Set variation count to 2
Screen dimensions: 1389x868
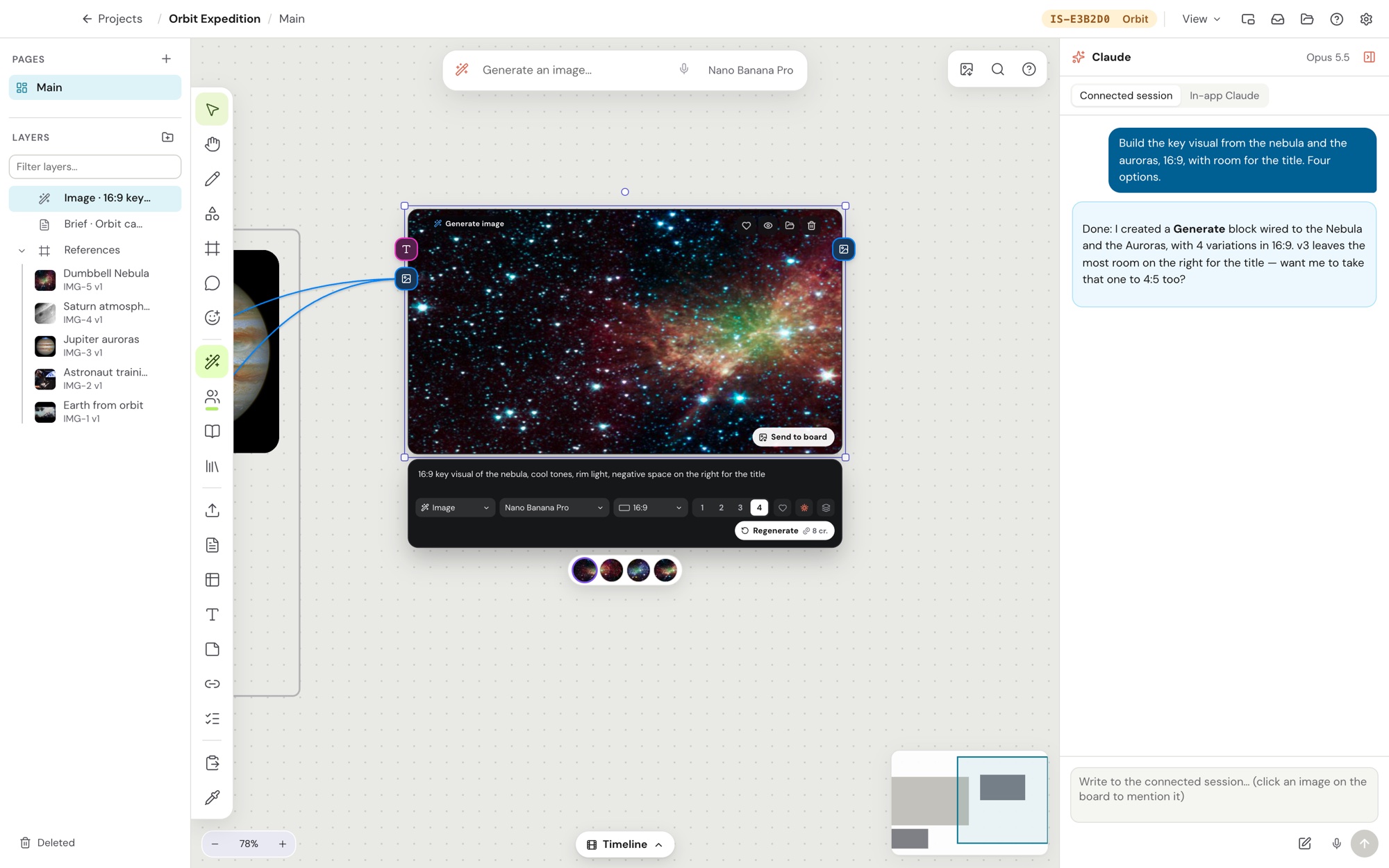click(721, 508)
